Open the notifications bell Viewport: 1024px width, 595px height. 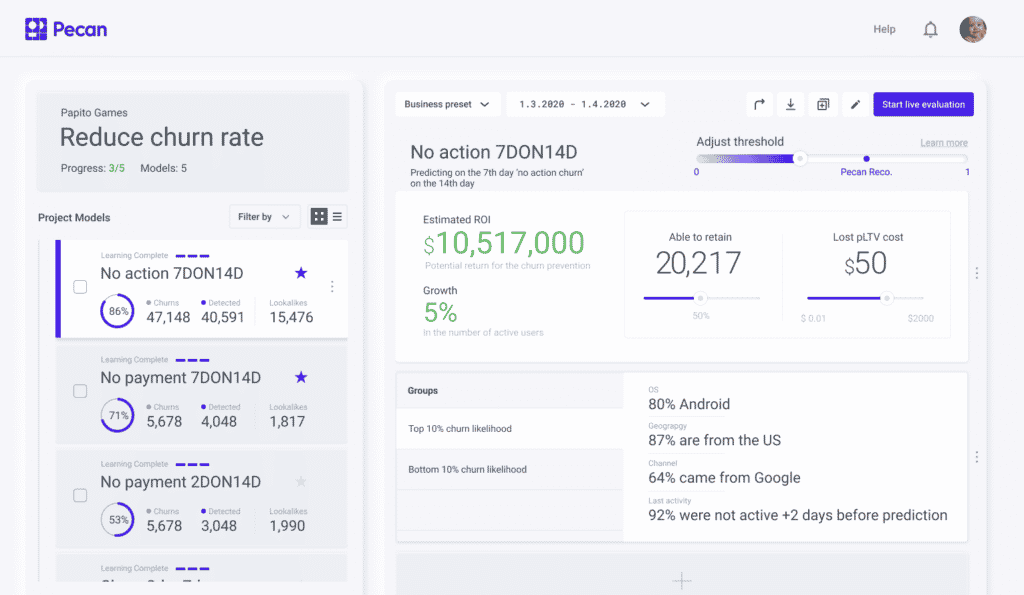click(x=931, y=29)
